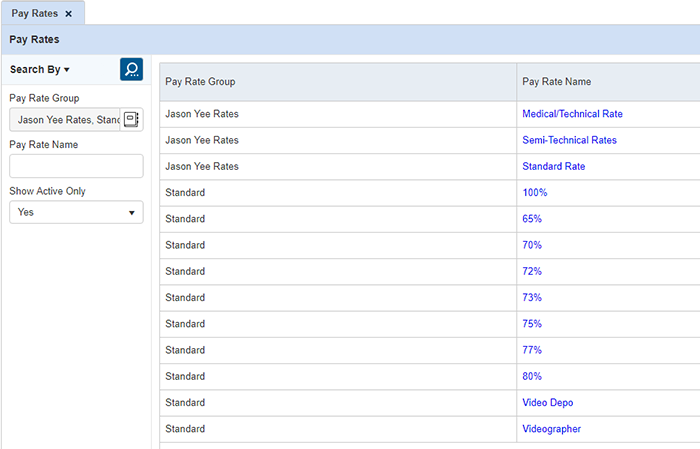Click the Pay Rate Group filter field

(64, 120)
